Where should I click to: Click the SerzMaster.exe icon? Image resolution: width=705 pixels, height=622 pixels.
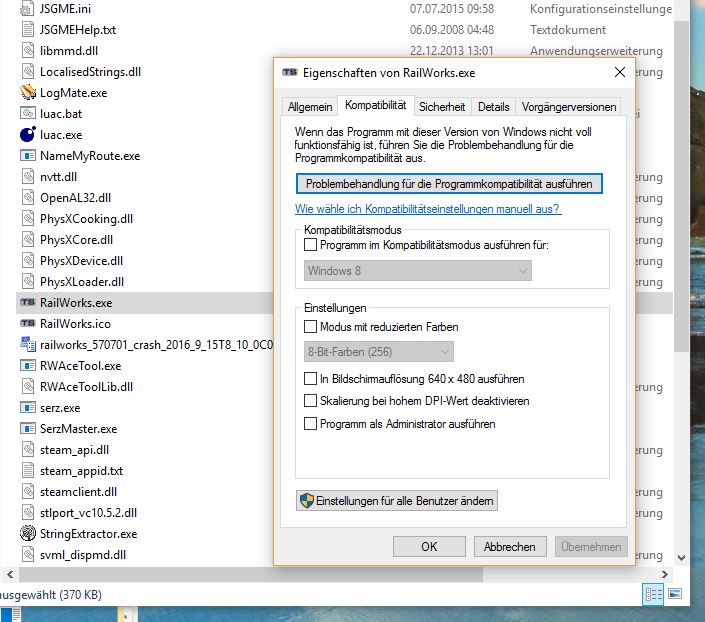[x=27, y=428]
